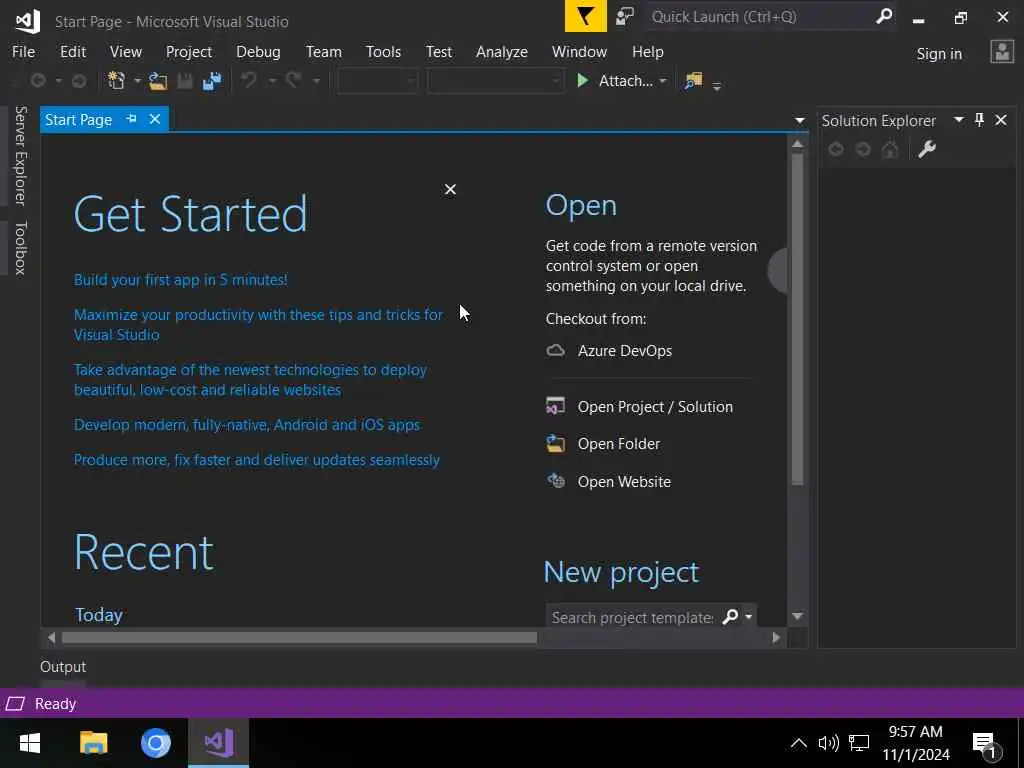Click the Open Project / Solution link
This screenshot has width=1024, height=768.
pyautogui.click(x=655, y=406)
